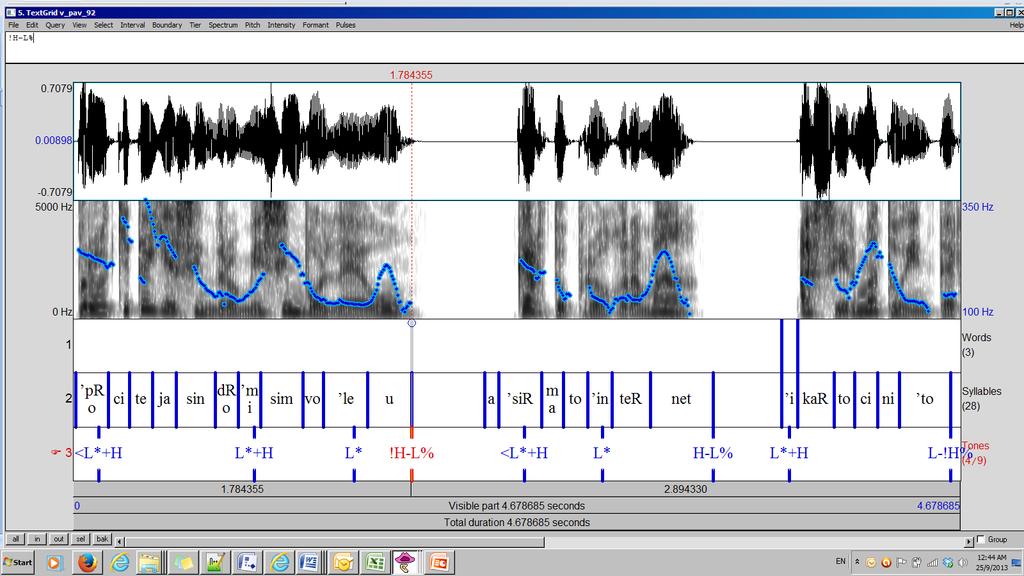
Task: Select the 'teR' syllable interval
Action: point(630,399)
